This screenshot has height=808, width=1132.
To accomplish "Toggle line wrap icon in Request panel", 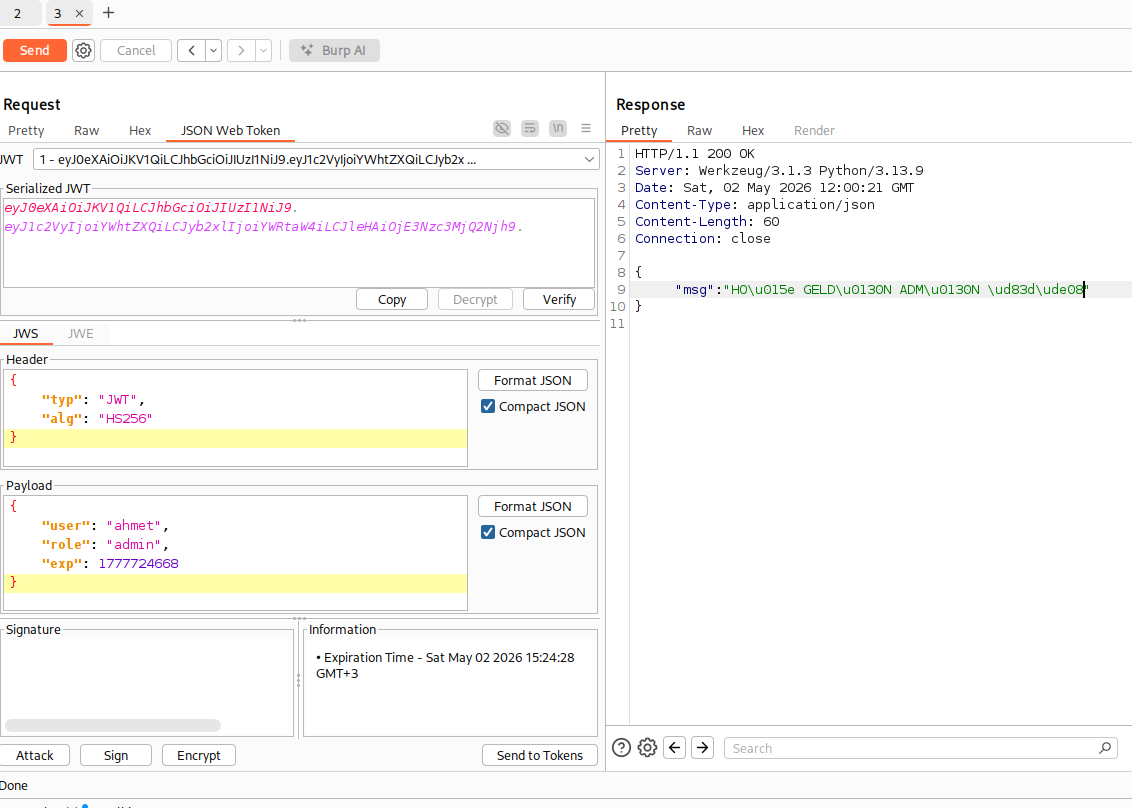I will (x=530, y=129).
